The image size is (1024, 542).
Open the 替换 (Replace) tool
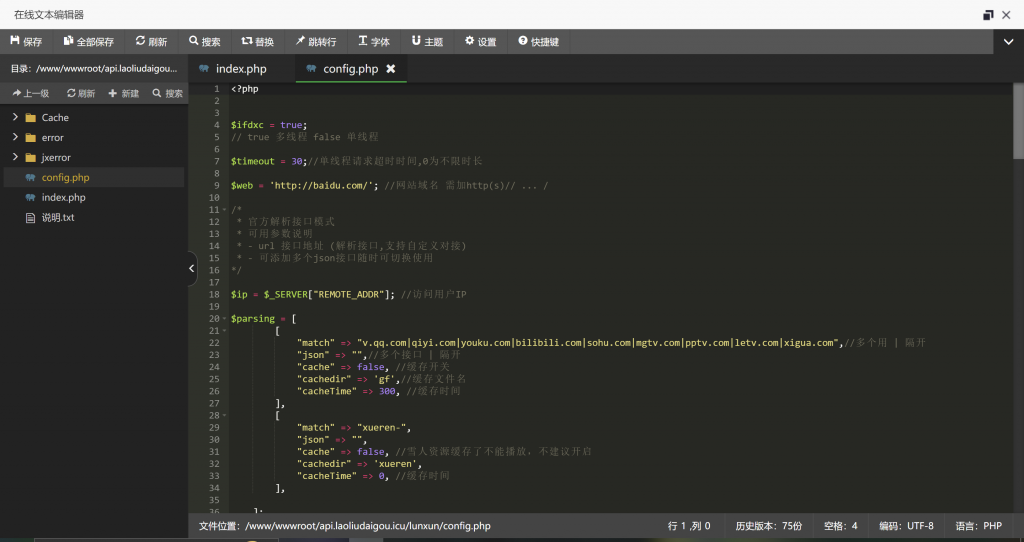(257, 42)
